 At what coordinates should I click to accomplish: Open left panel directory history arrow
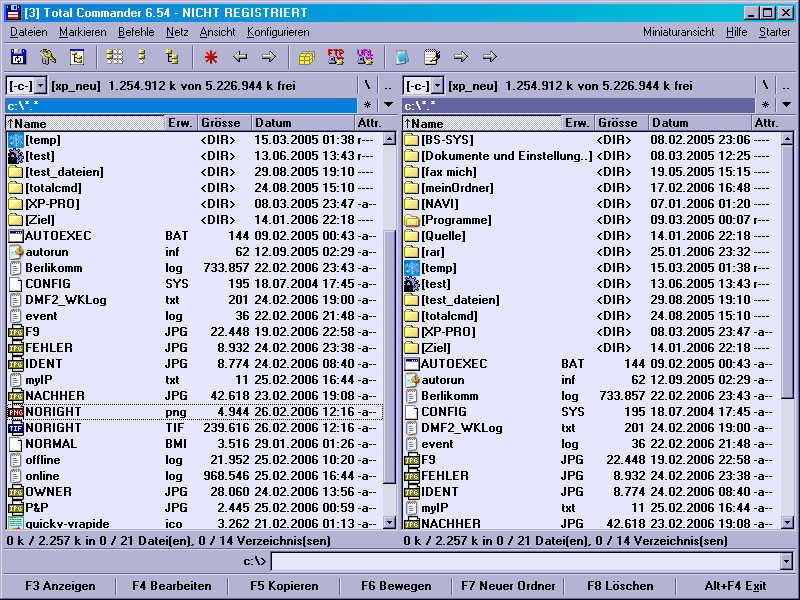pyautogui.click(x=388, y=105)
